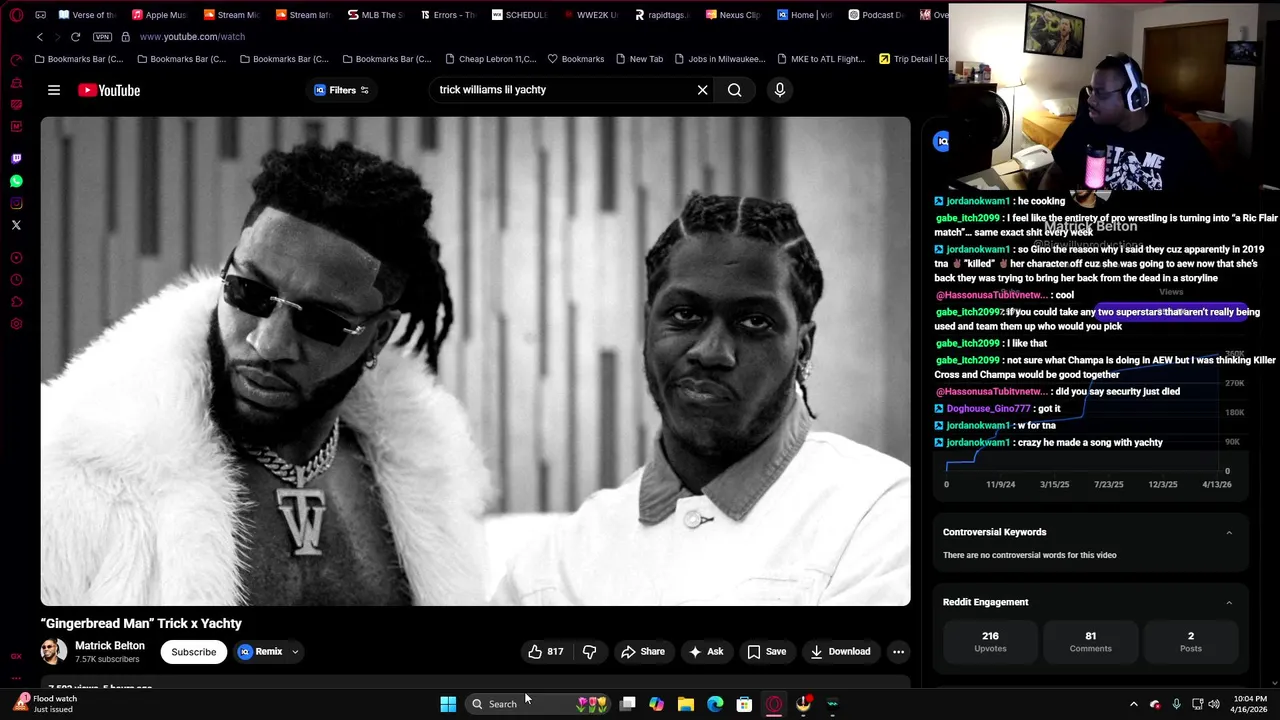Screen dimensions: 1280x720
Task: Open Task View on the taskbar
Action: [627, 704]
